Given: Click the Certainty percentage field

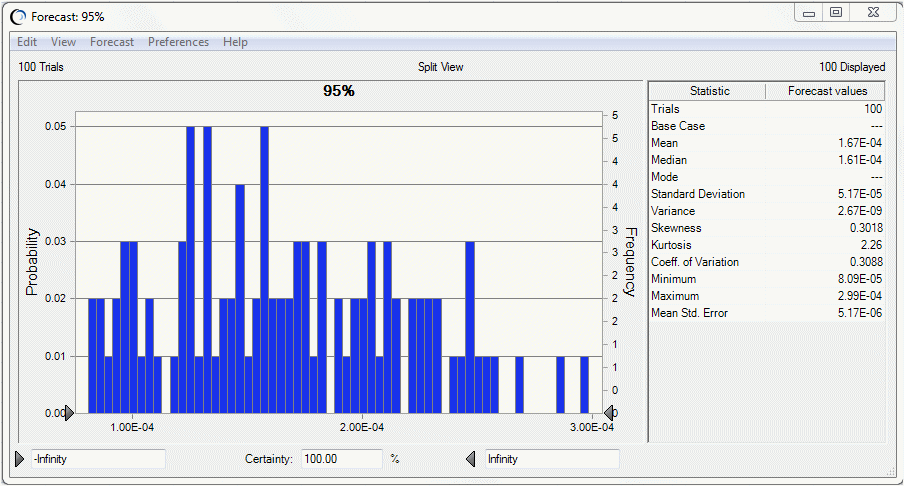Looking at the screenshot, I should [x=341, y=459].
